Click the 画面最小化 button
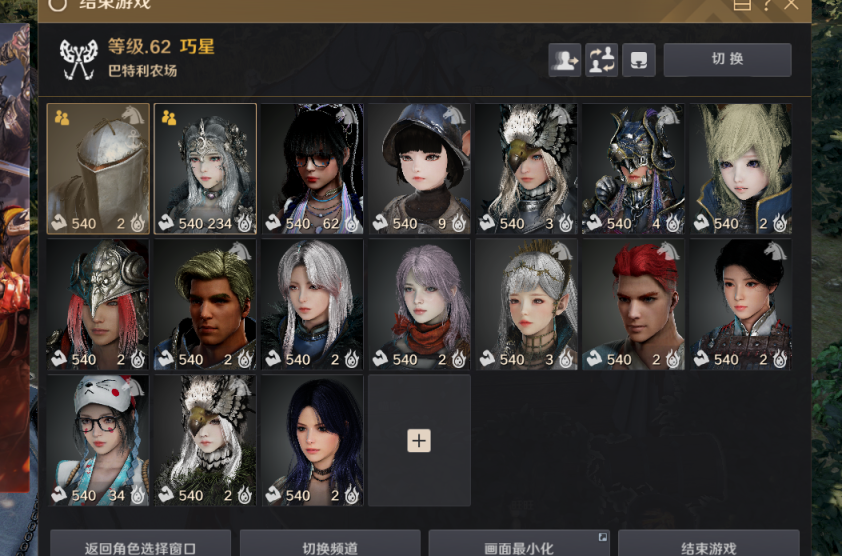Viewport: 842px width, 556px height. coord(519,545)
